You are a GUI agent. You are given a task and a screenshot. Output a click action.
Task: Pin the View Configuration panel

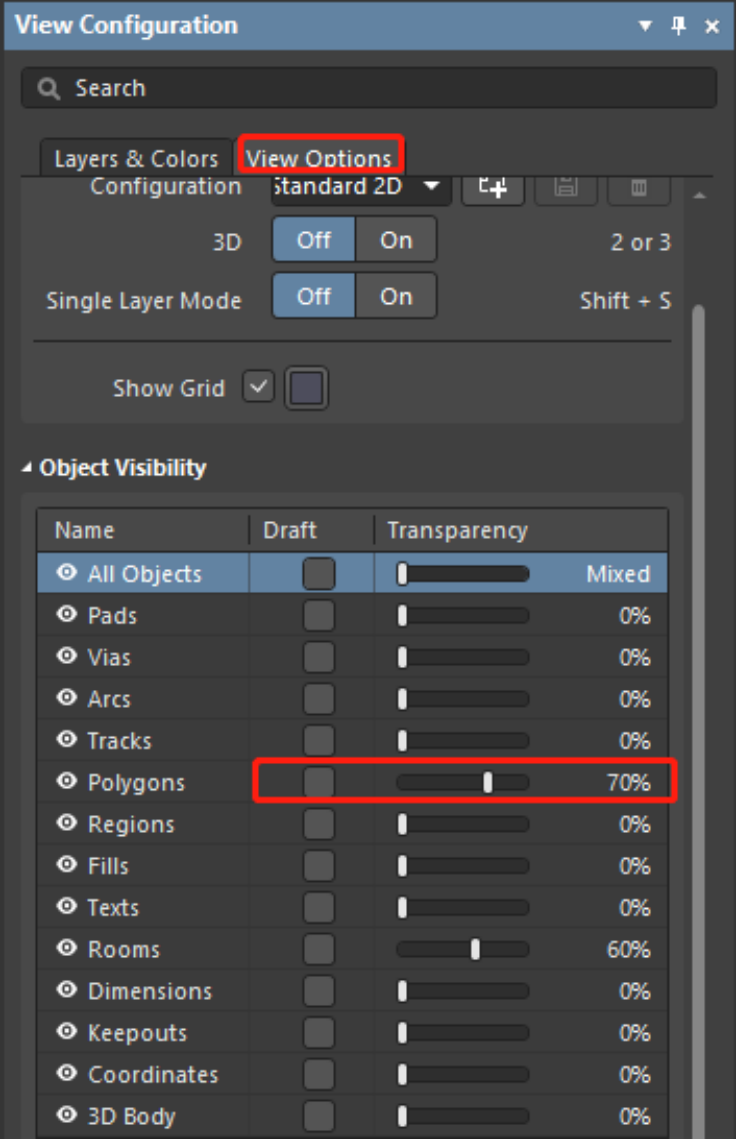coord(679,26)
